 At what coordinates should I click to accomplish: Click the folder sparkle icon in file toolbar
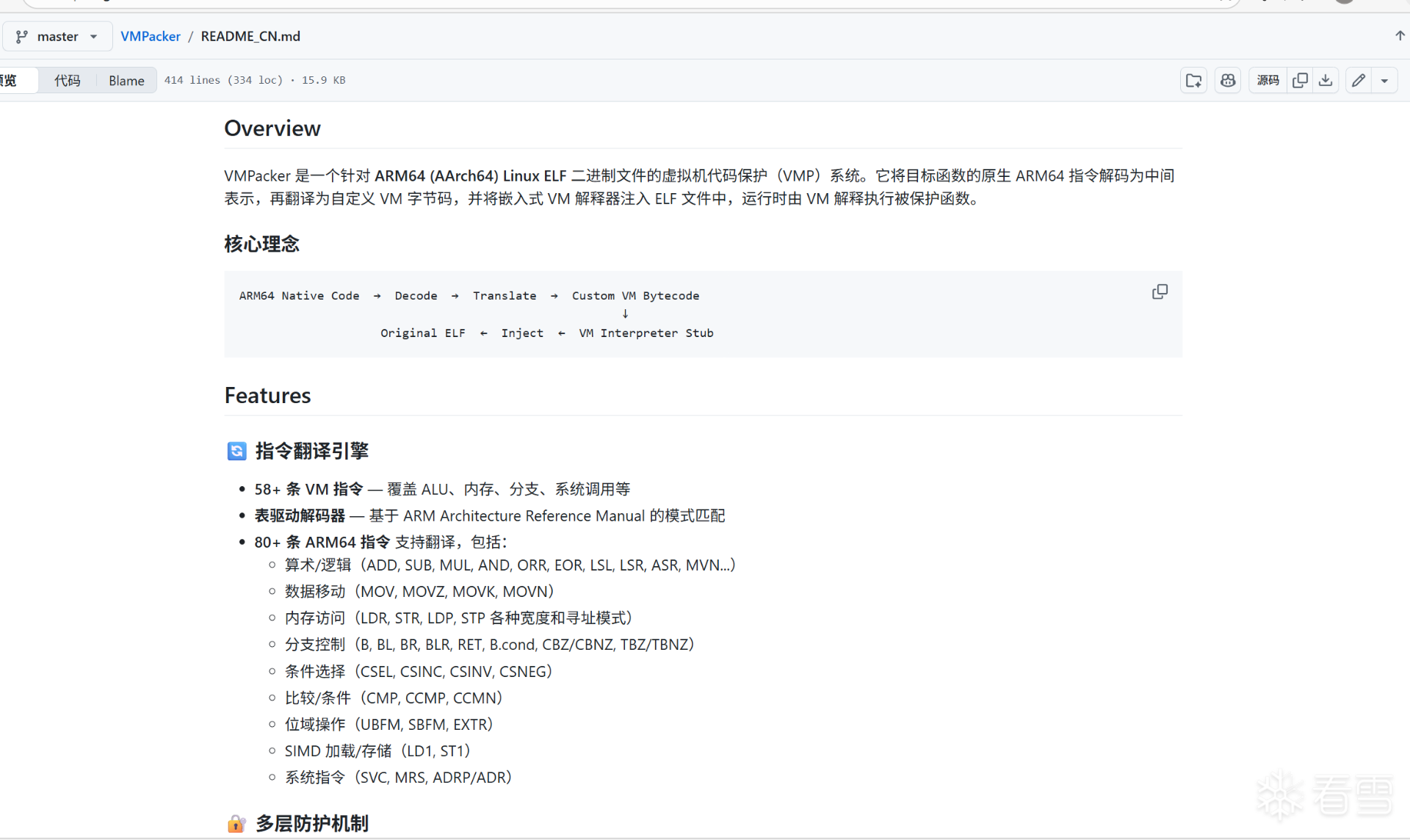[1193, 80]
